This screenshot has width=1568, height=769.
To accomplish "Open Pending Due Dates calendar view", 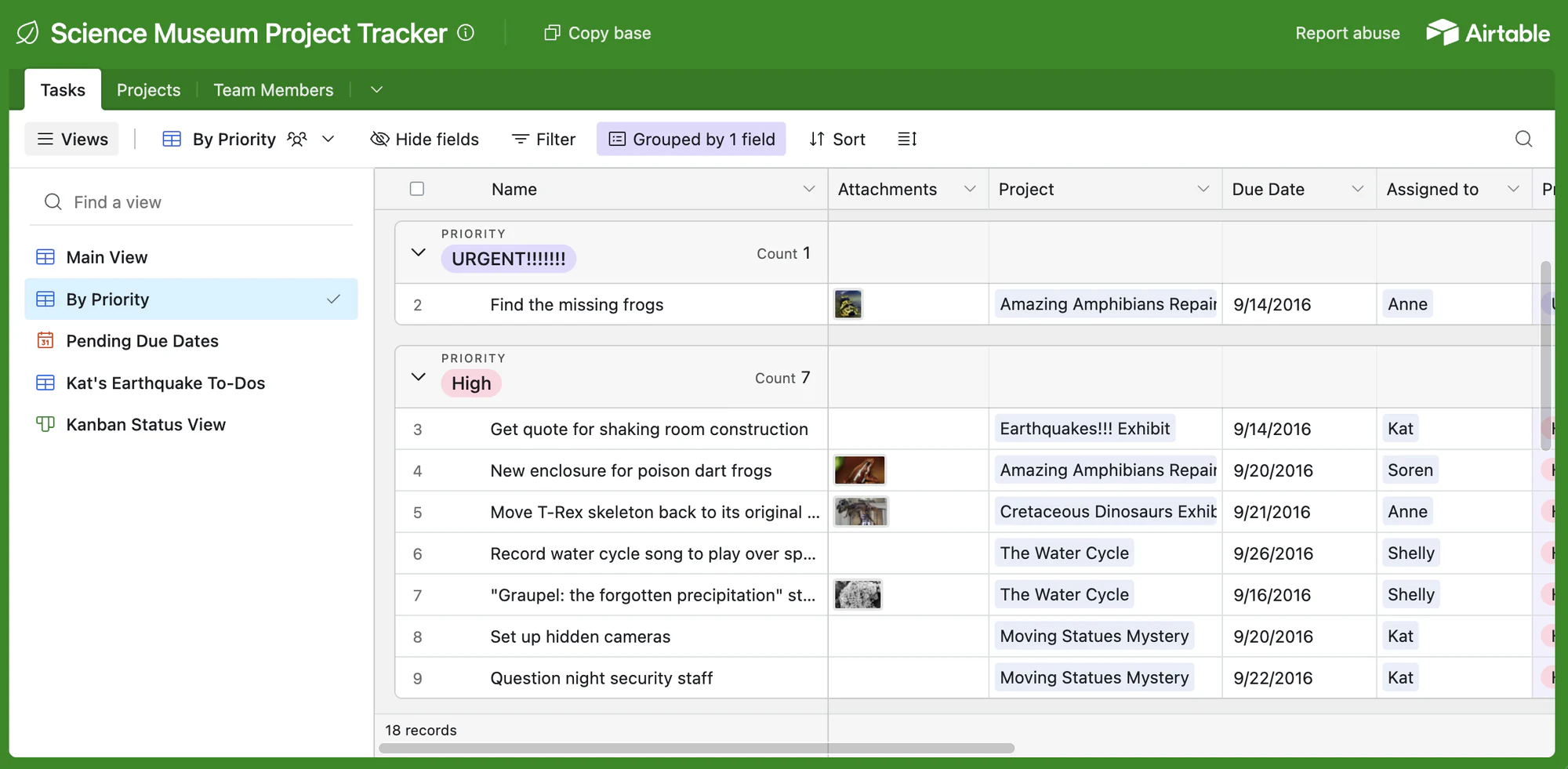I will (191, 341).
